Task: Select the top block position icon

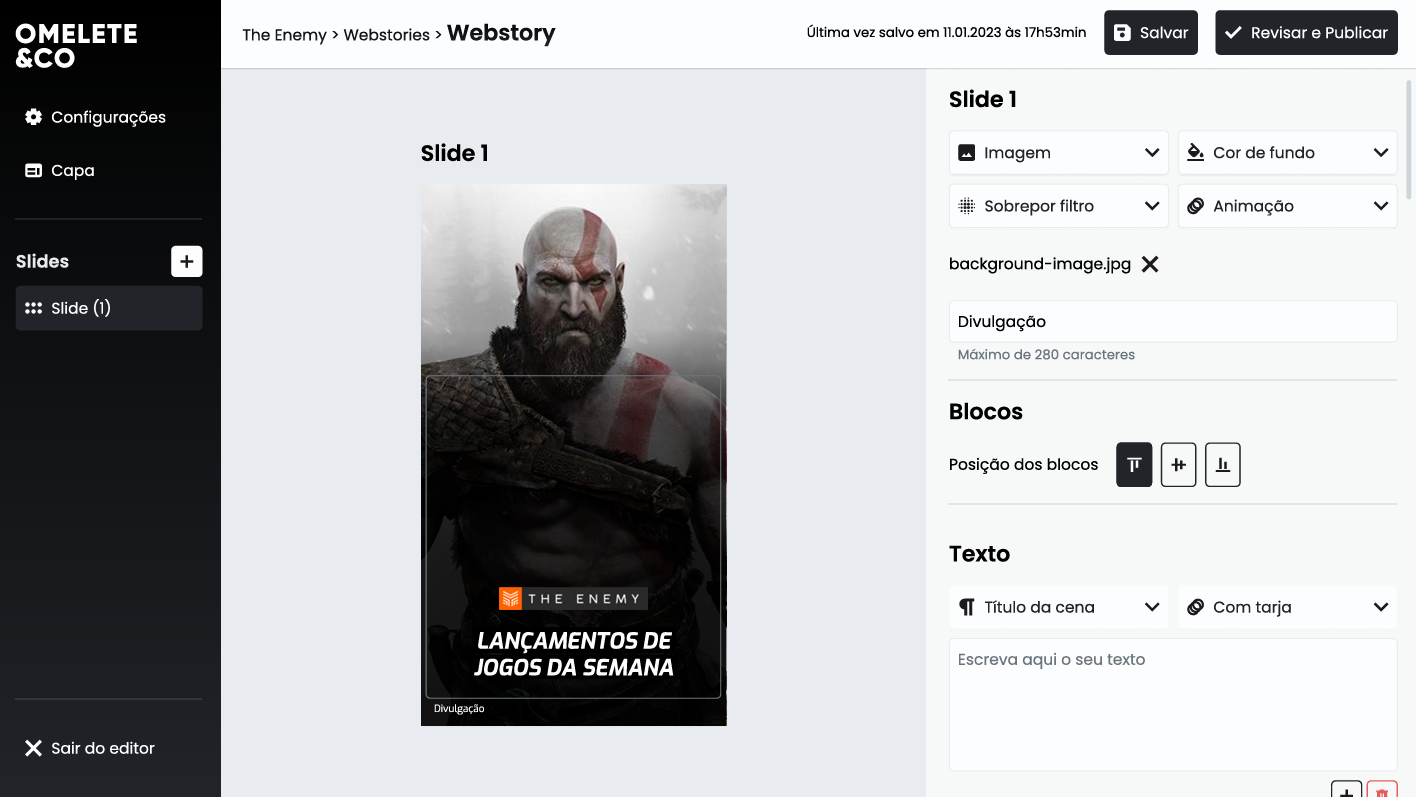Action: click(x=1133, y=464)
